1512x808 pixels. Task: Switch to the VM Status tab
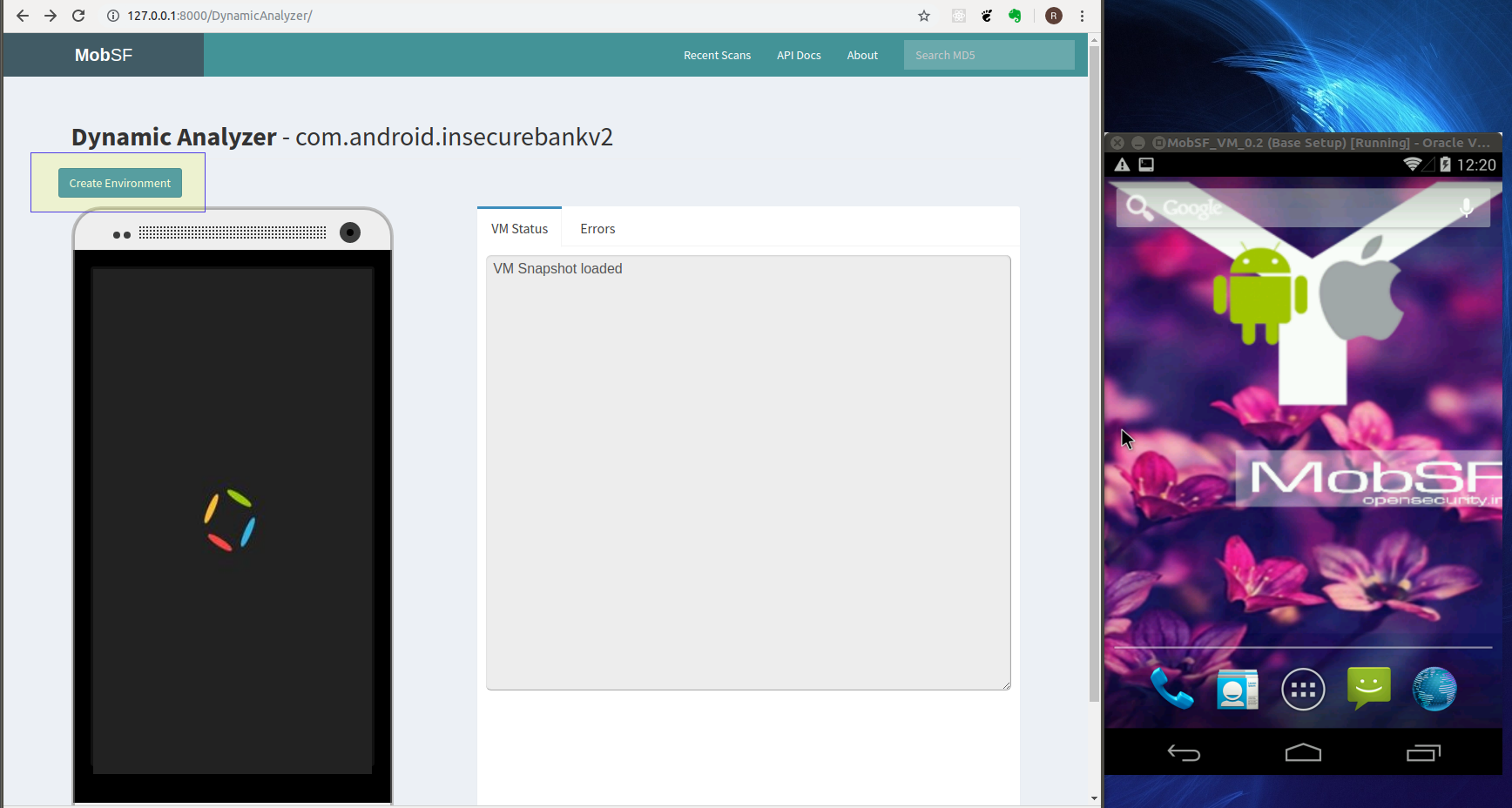point(519,228)
